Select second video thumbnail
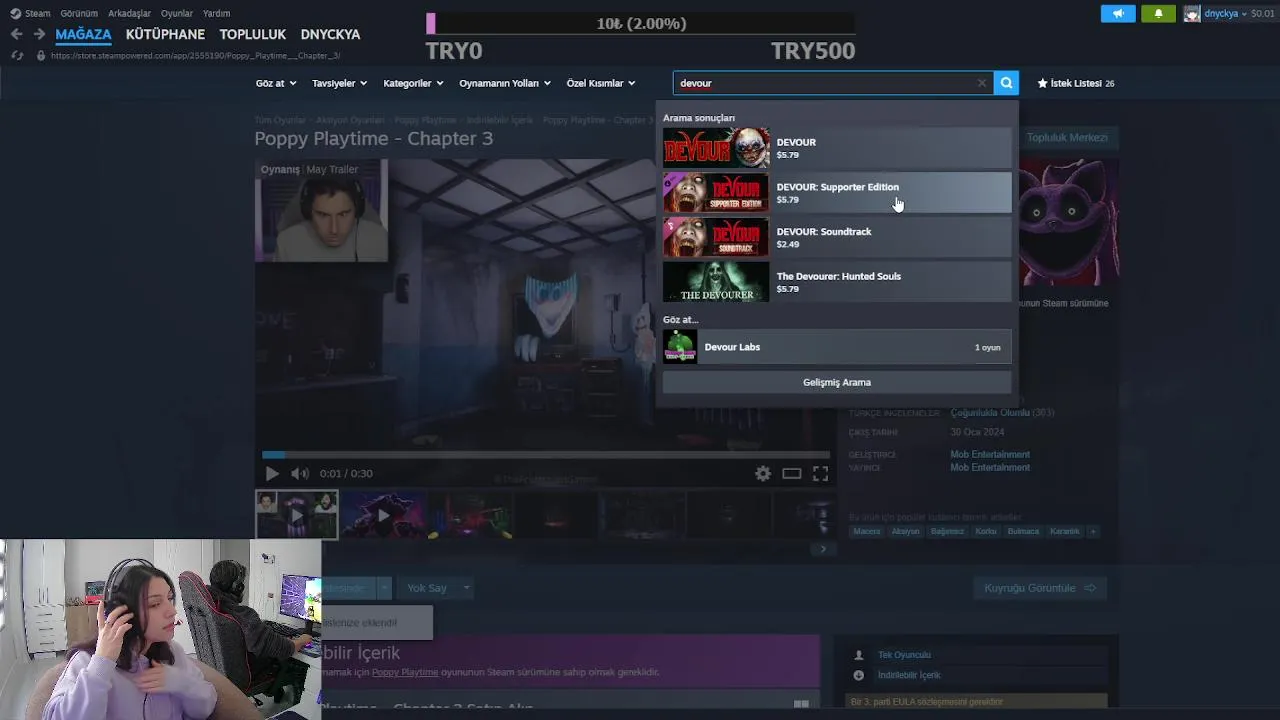1280x720 pixels. 383,515
